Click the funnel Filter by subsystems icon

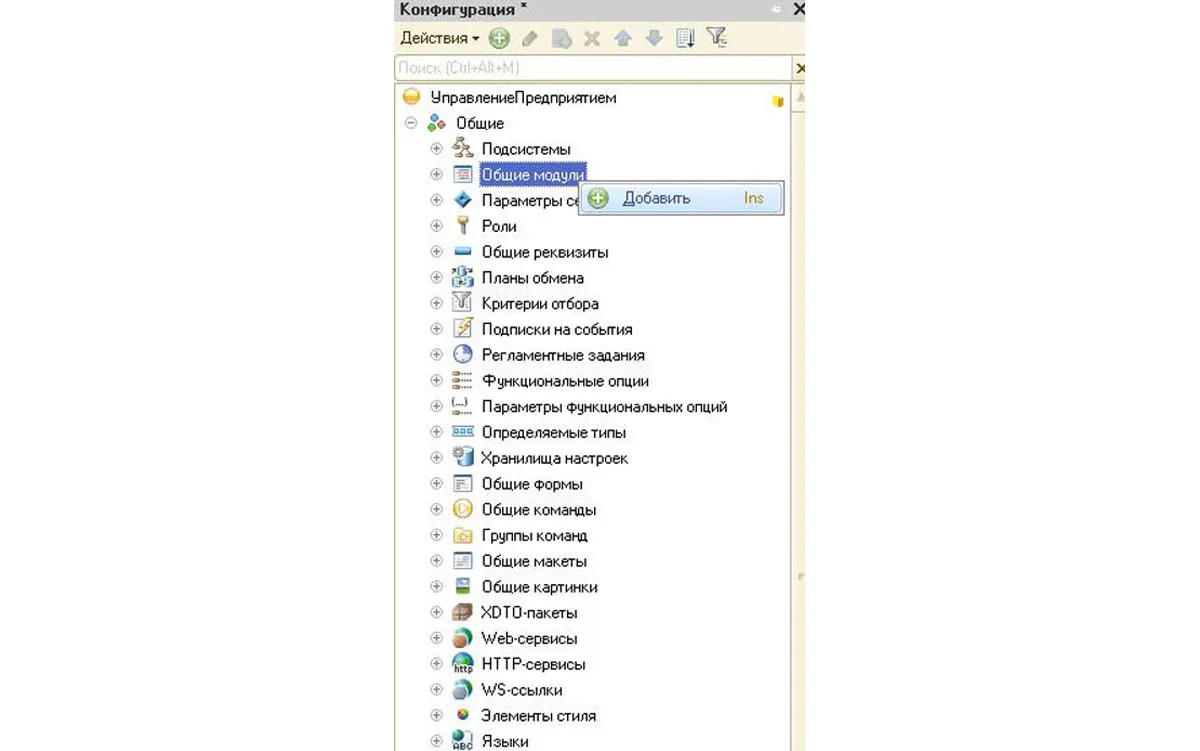pos(716,39)
